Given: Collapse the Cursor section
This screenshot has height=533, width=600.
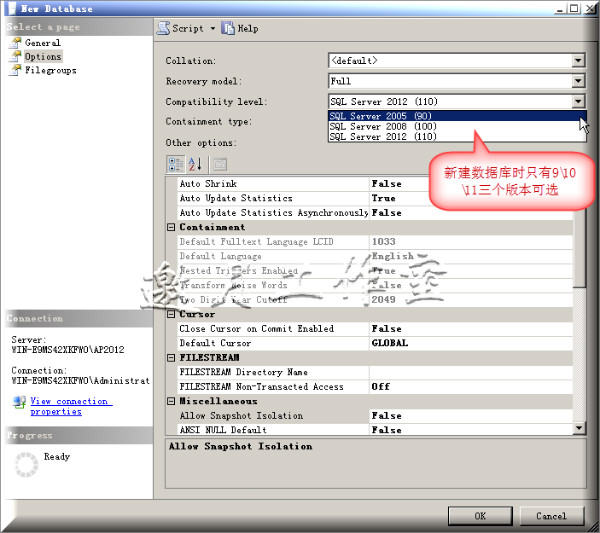Looking at the screenshot, I should click(x=171, y=314).
